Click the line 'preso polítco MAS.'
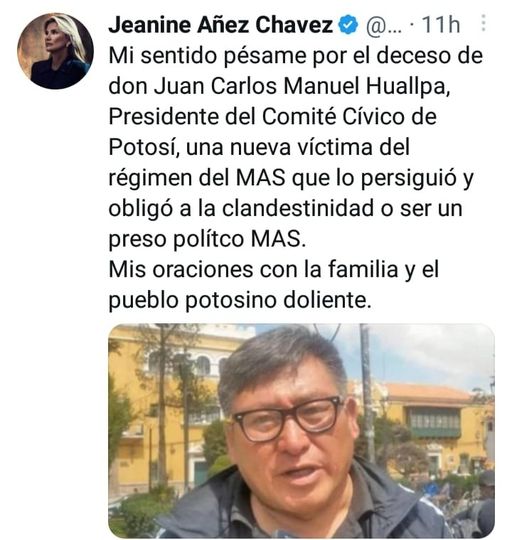The height and width of the screenshot is (540, 512). 207,239
